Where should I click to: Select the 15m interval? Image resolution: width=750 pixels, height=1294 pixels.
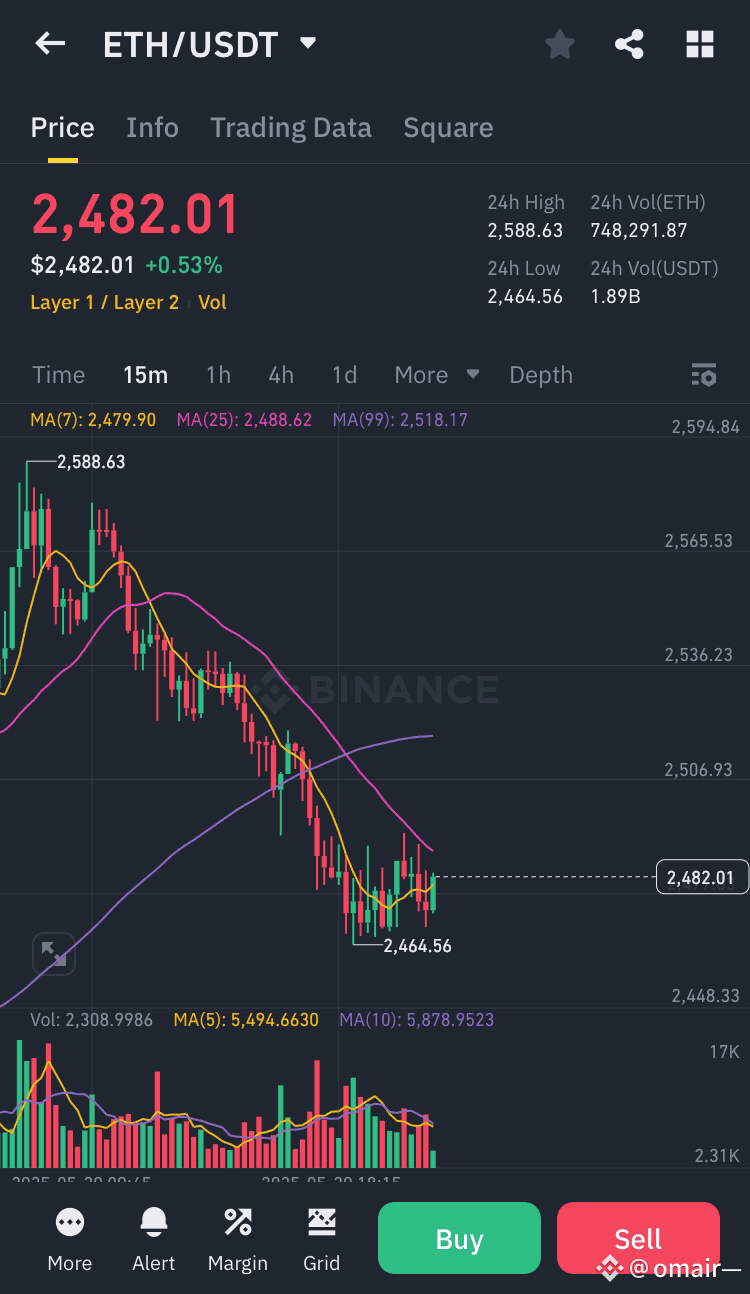pos(145,375)
